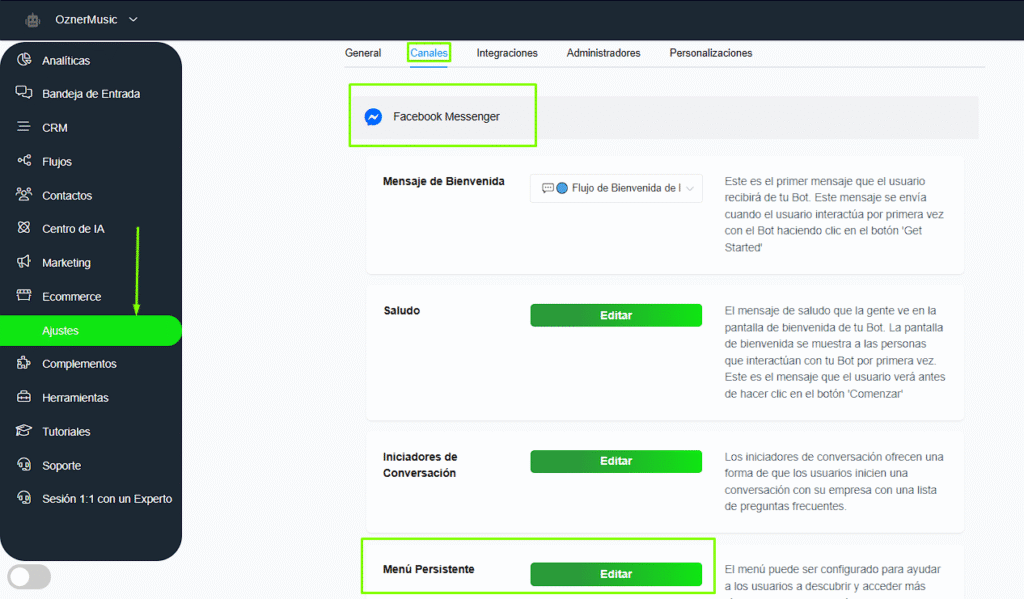Image resolution: width=1024 pixels, height=599 pixels.
Task: Go to the Flujos section
Action: tap(60, 161)
